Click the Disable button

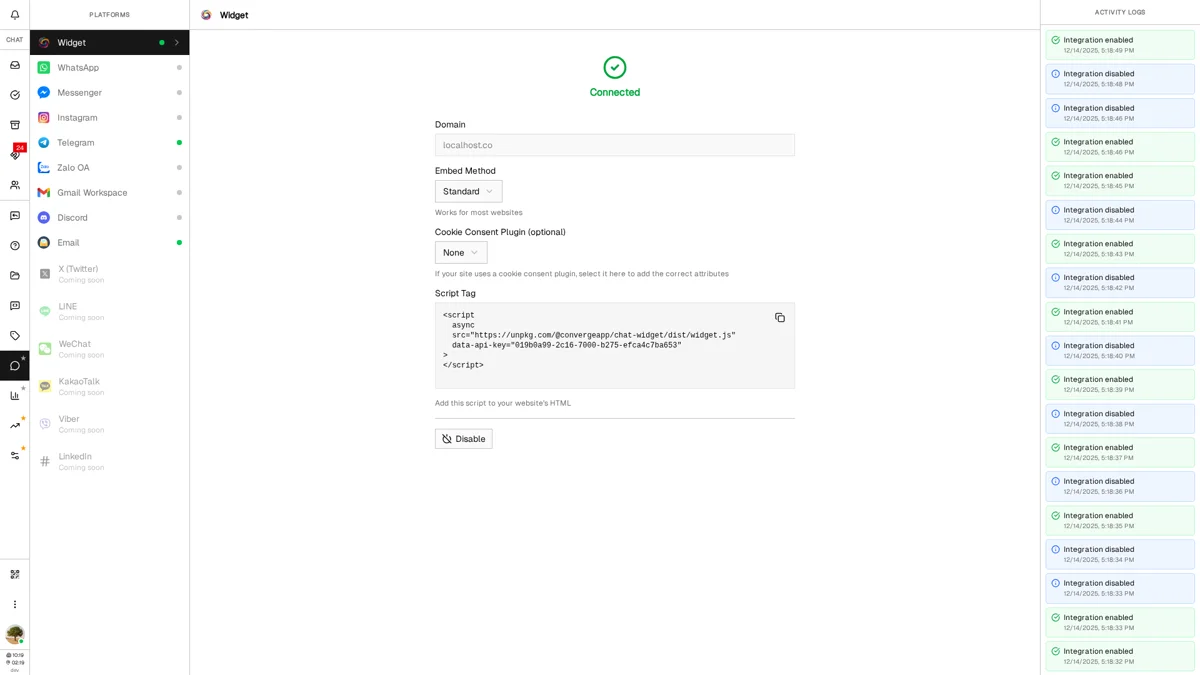tap(463, 438)
